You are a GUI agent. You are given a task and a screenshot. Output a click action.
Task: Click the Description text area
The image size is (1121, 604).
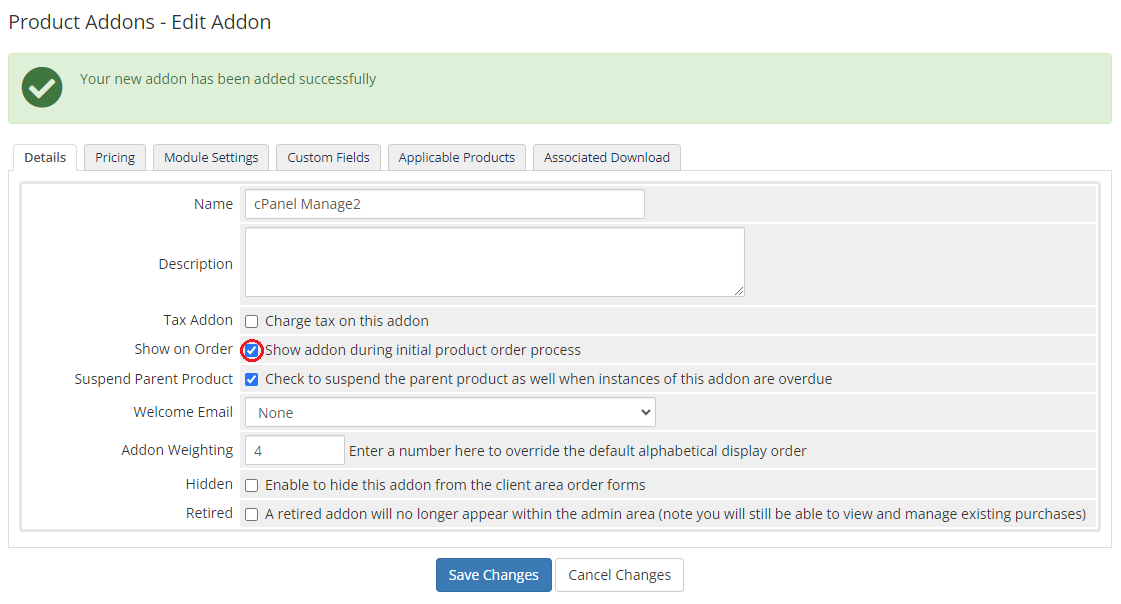click(x=495, y=262)
